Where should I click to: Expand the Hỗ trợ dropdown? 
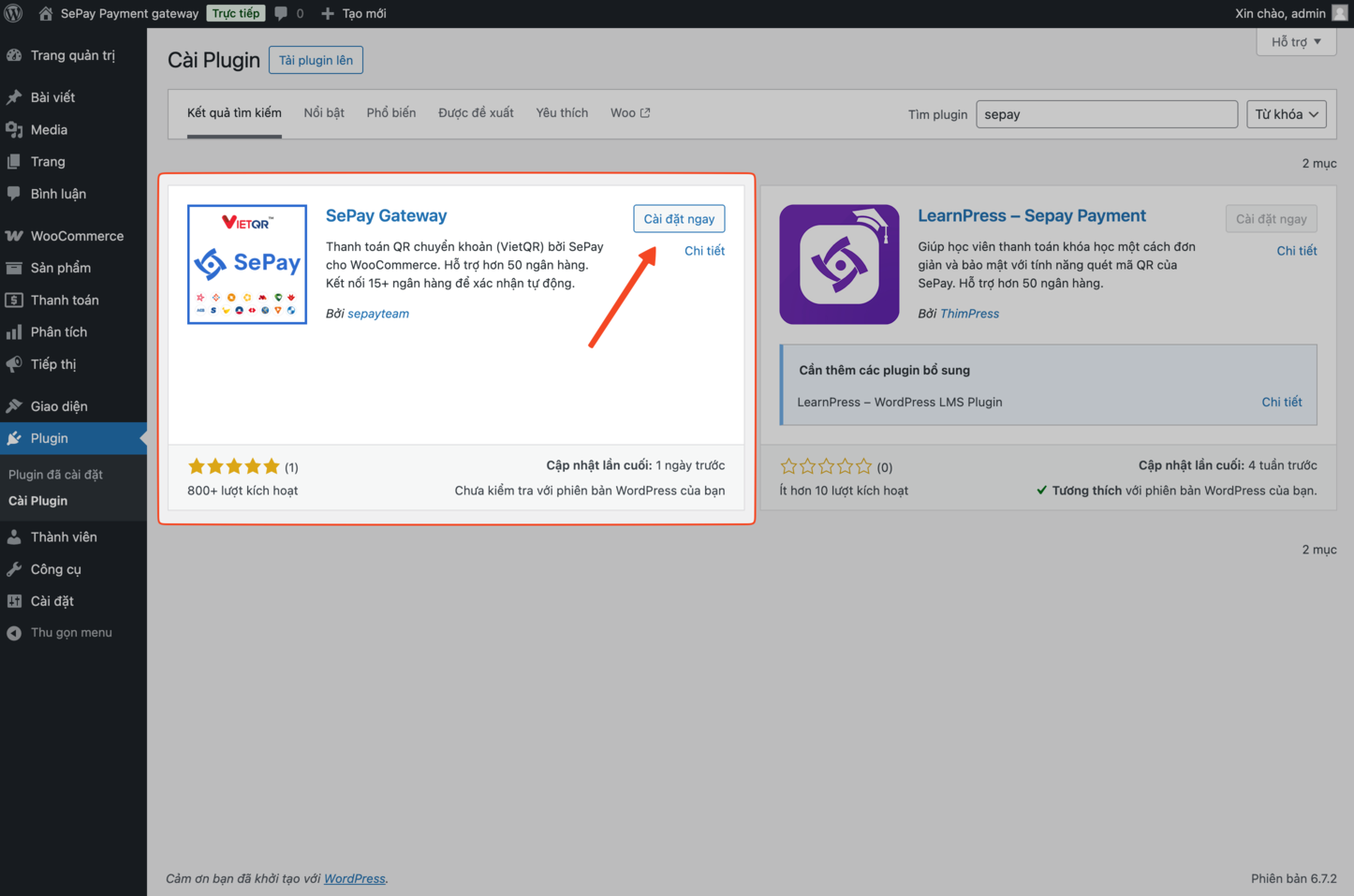pyautogui.click(x=1295, y=41)
